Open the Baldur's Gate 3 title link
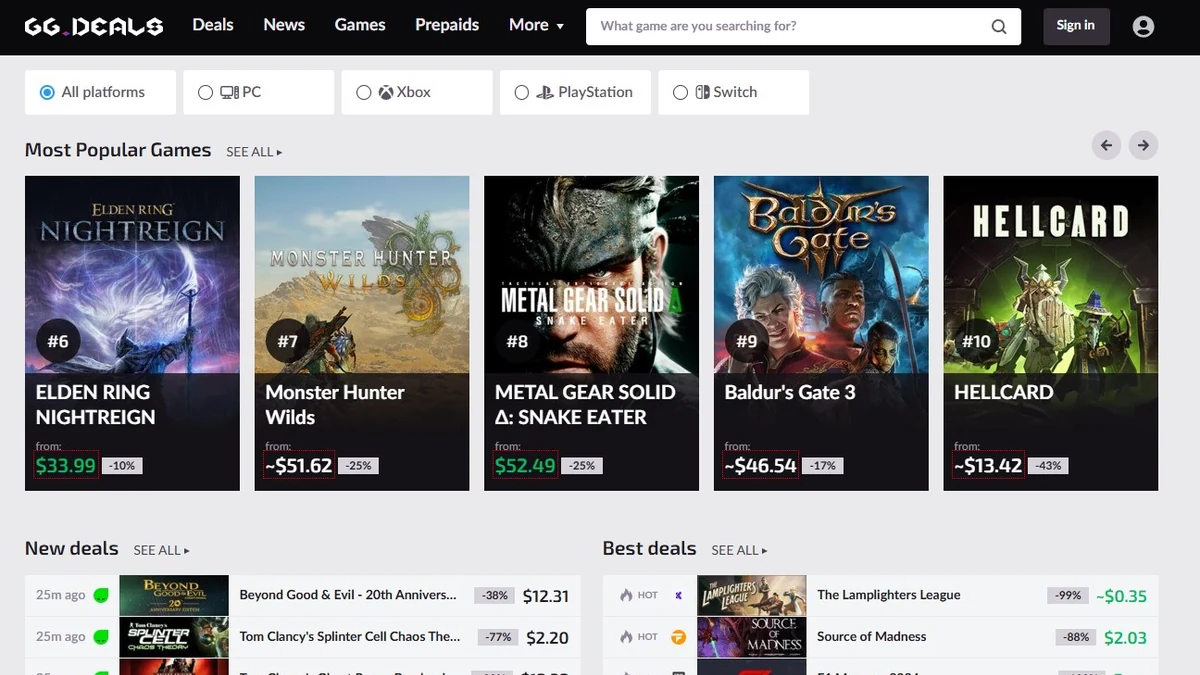 (790, 392)
